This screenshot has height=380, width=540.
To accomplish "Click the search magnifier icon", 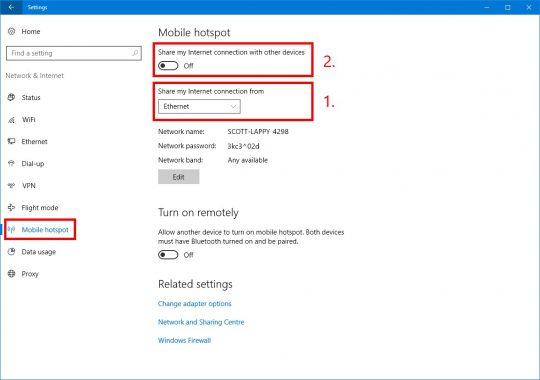I will click(135, 53).
